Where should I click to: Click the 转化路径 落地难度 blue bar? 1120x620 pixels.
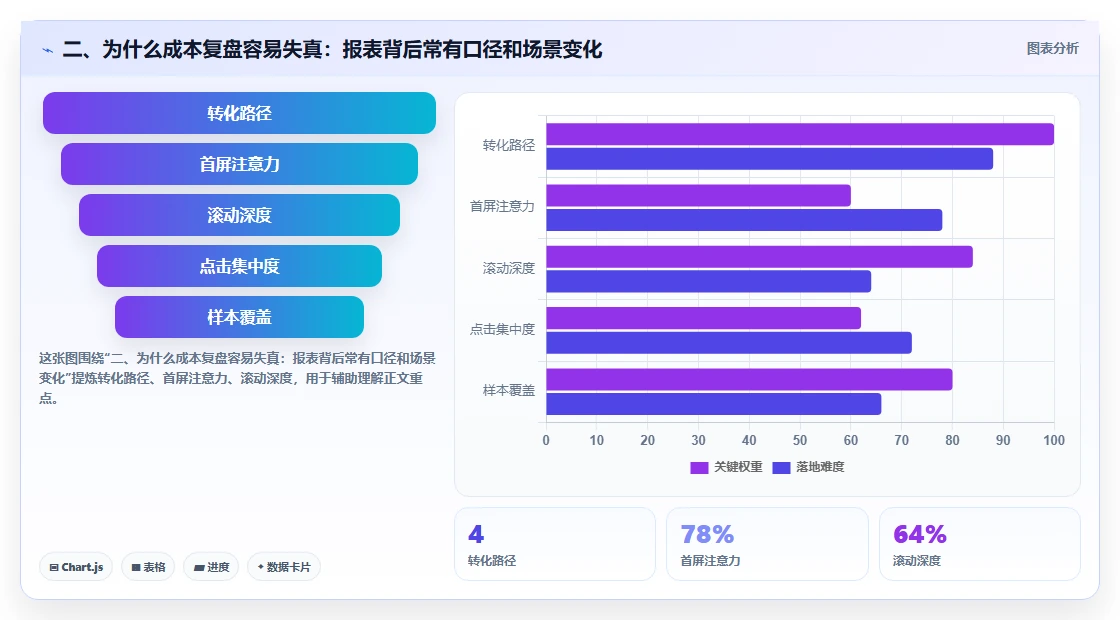point(769,159)
